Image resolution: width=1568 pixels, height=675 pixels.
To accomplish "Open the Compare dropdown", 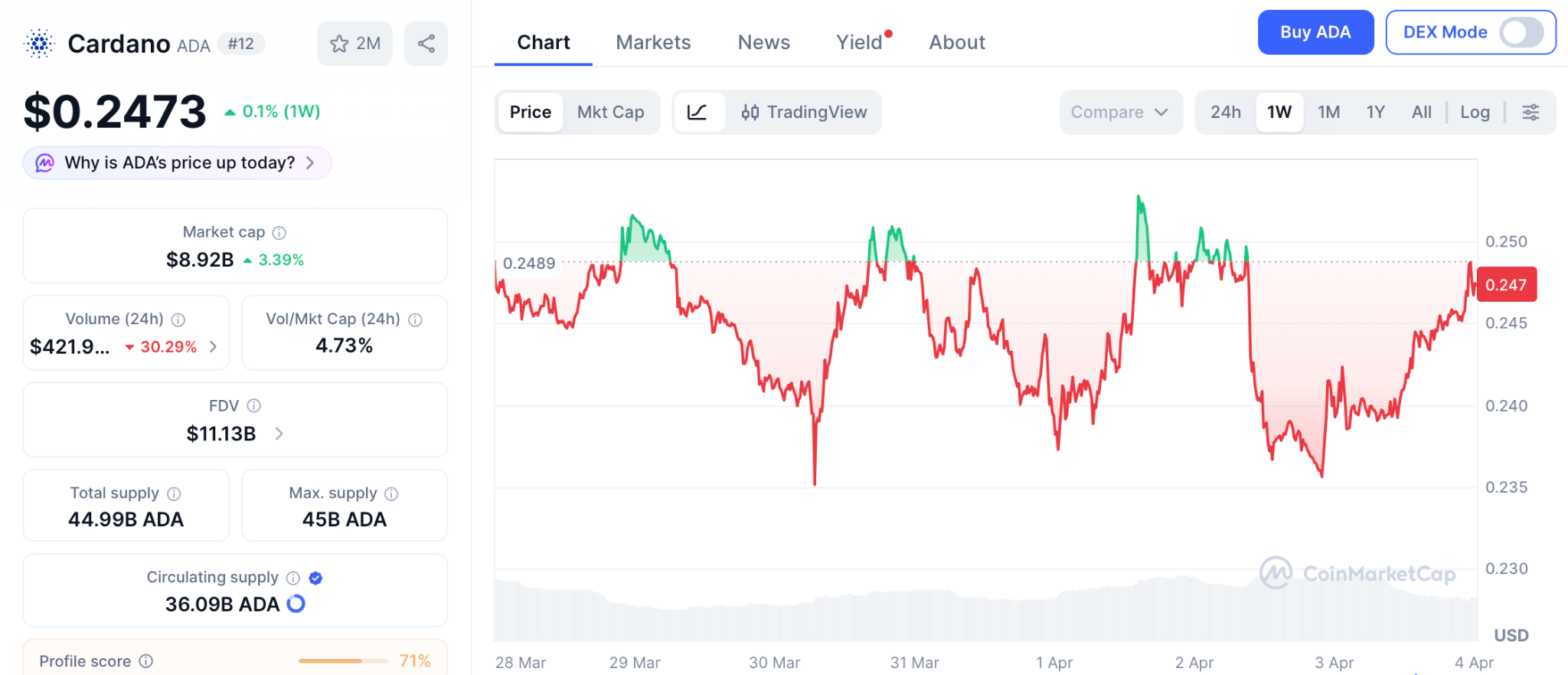I will point(1120,113).
